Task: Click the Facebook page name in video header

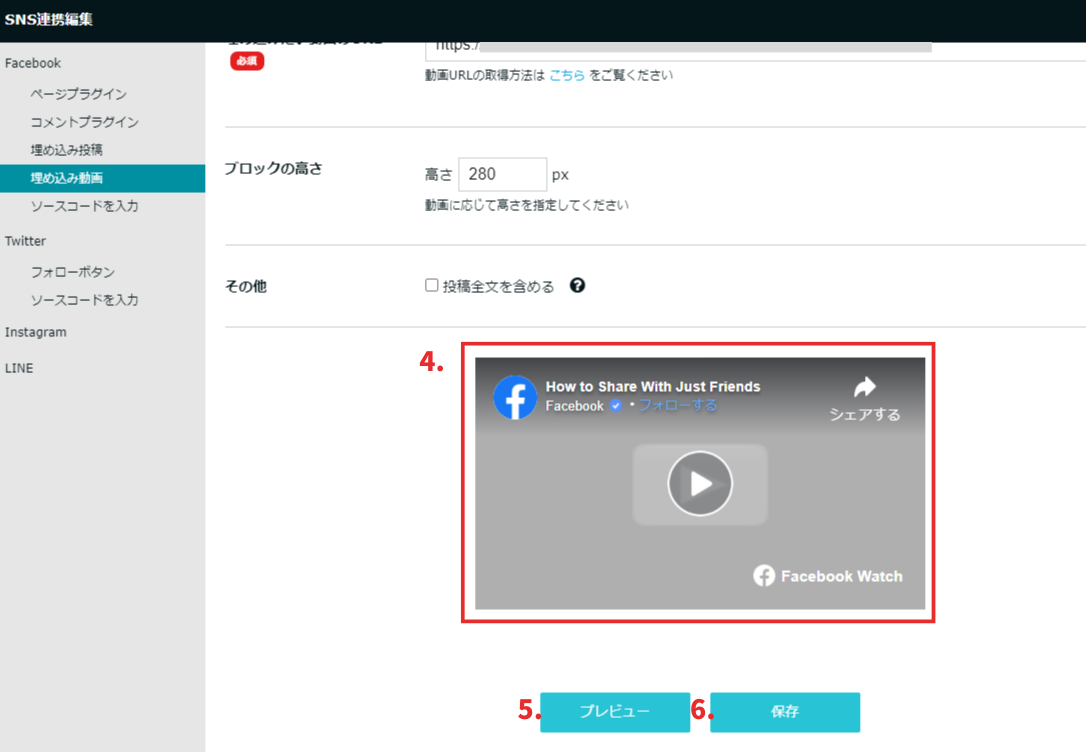Action: click(574, 406)
